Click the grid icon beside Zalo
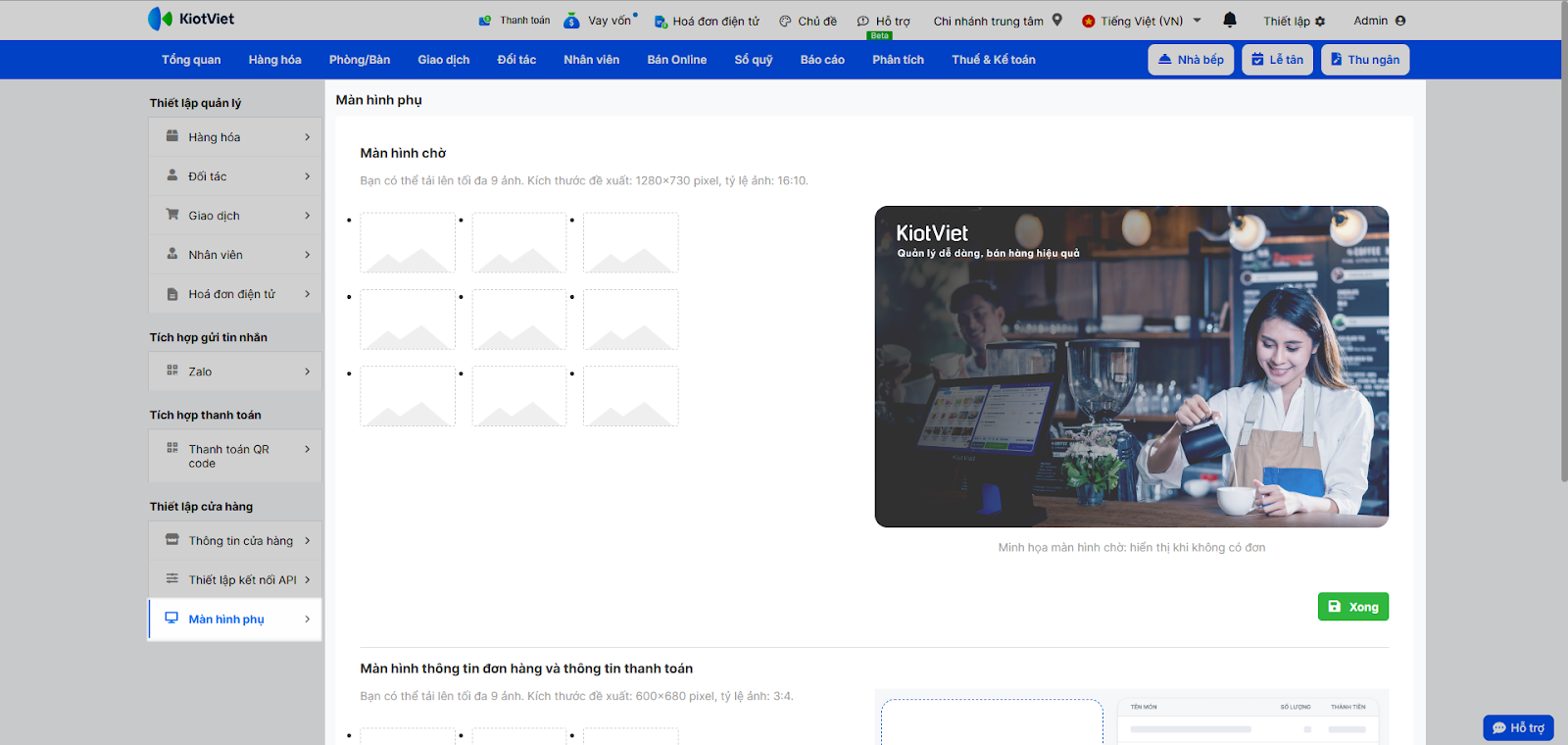 pyautogui.click(x=172, y=371)
